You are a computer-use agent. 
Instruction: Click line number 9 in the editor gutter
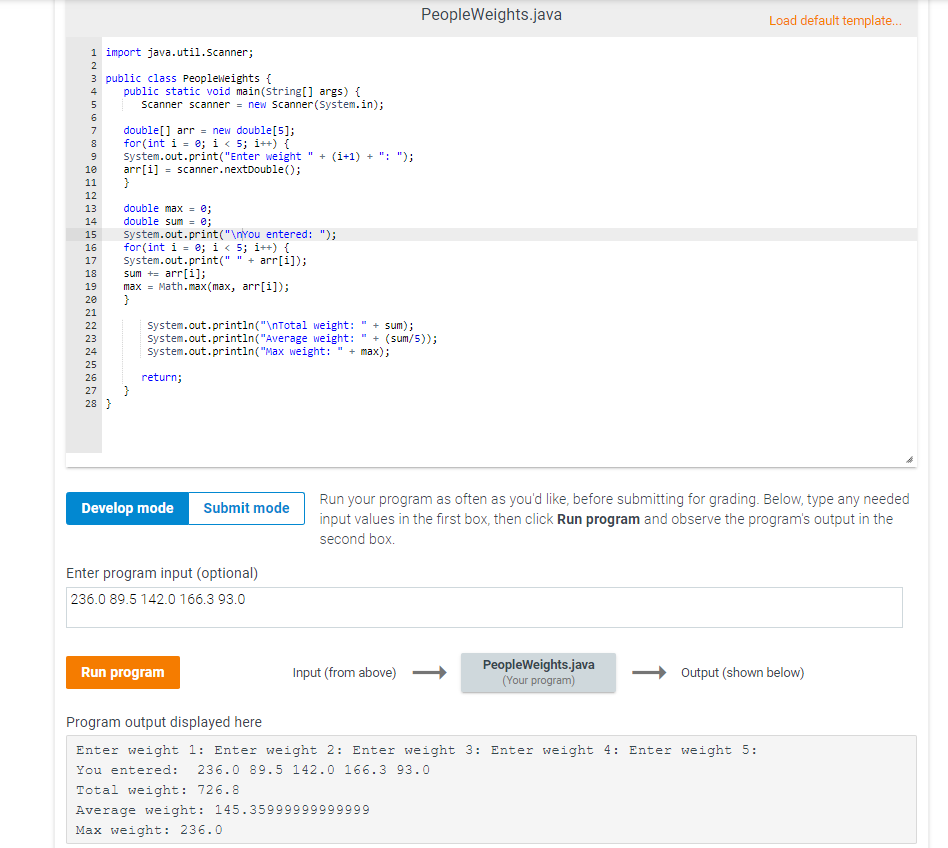[x=93, y=156]
